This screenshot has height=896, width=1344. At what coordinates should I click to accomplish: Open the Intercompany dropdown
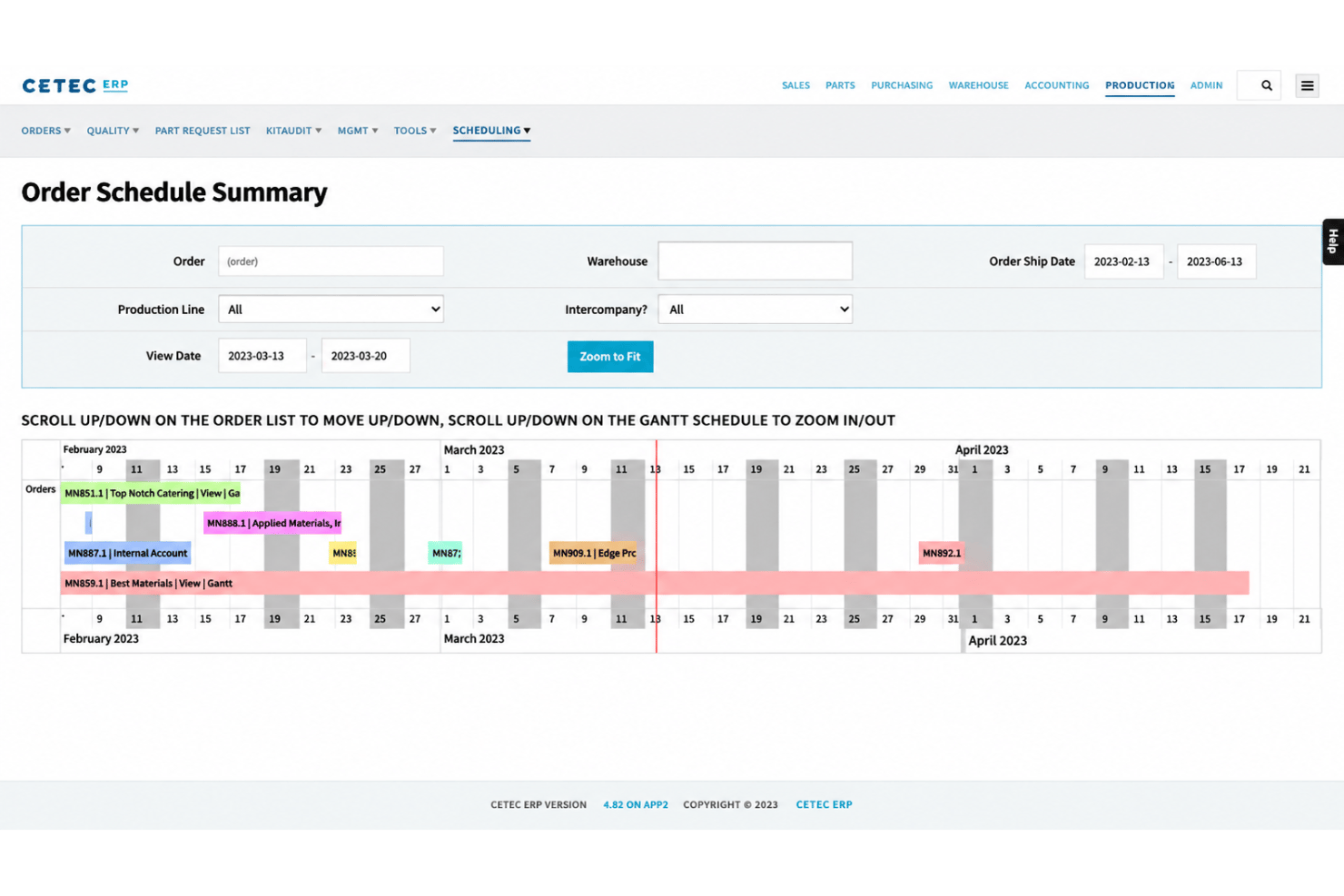coord(756,310)
